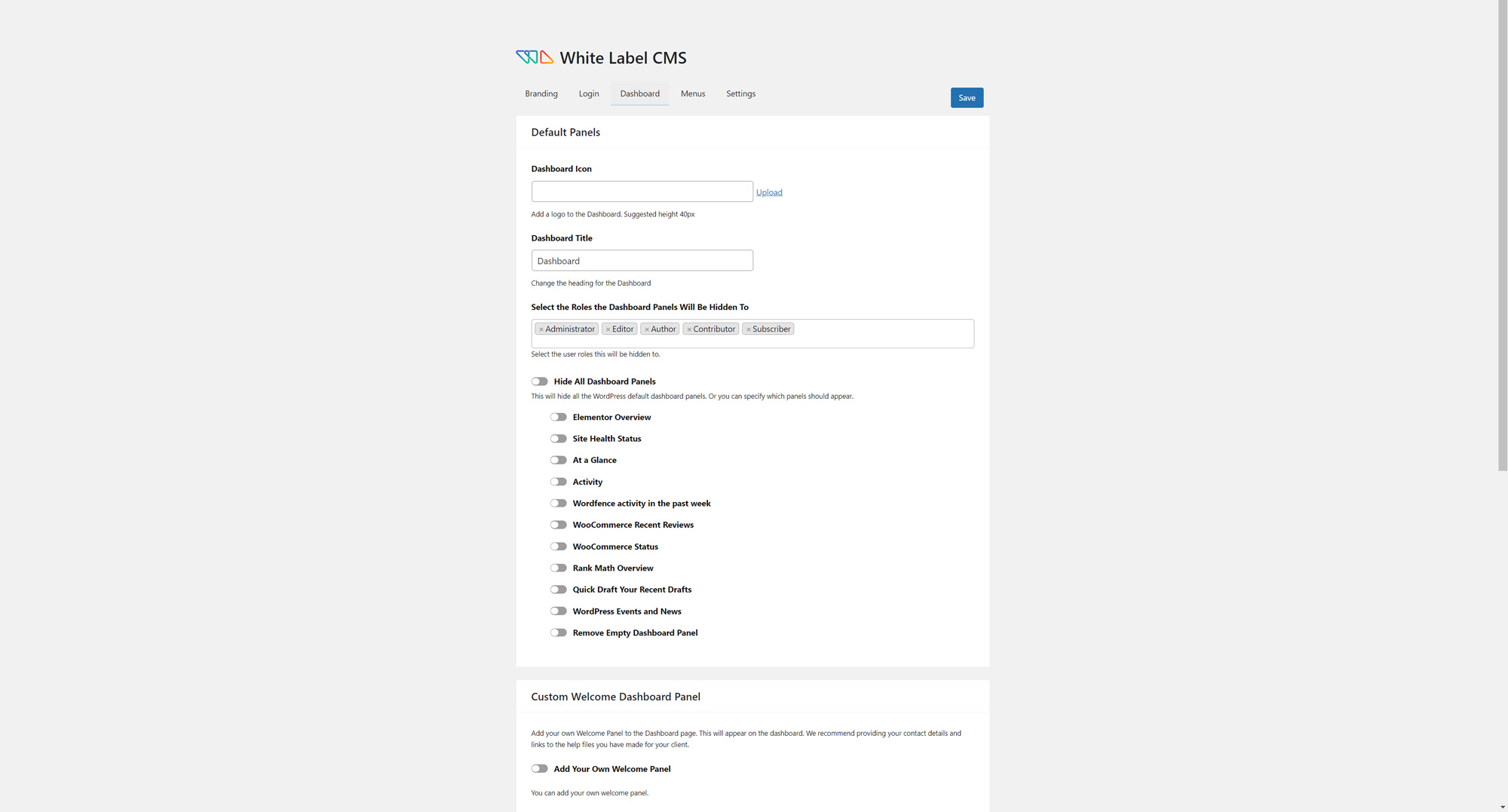This screenshot has height=812, width=1508.
Task: Open the Menus tab
Action: point(693,93)
